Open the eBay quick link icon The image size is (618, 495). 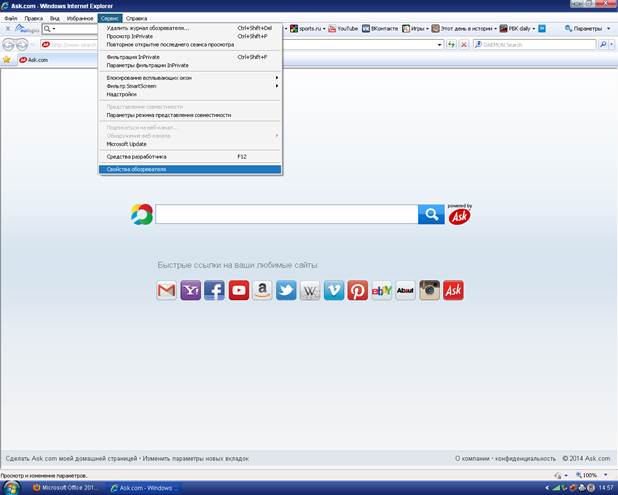(382, 290)
